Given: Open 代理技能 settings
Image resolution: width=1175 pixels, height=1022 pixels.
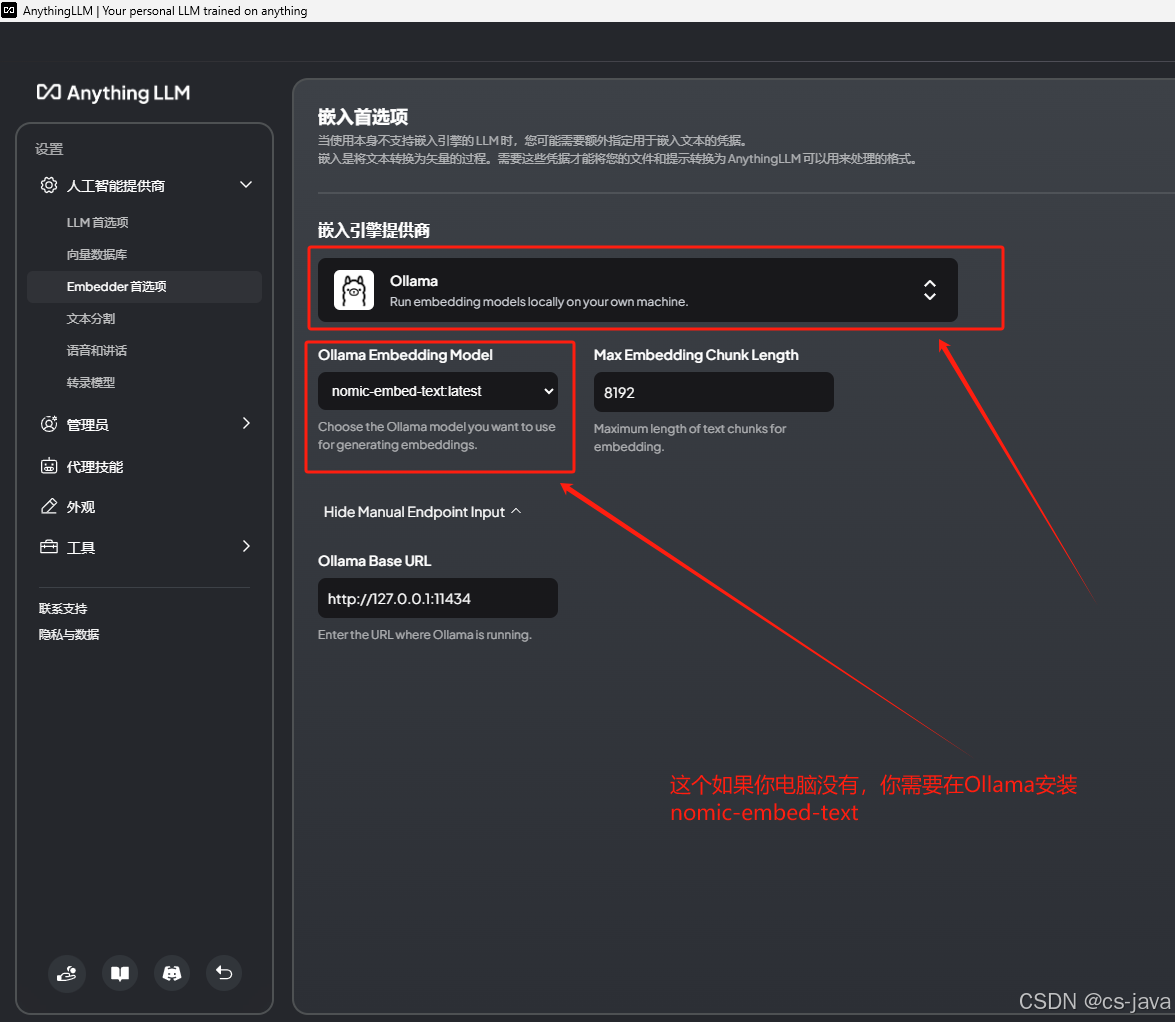Looking at the screenshot, I should coord(94,467).
